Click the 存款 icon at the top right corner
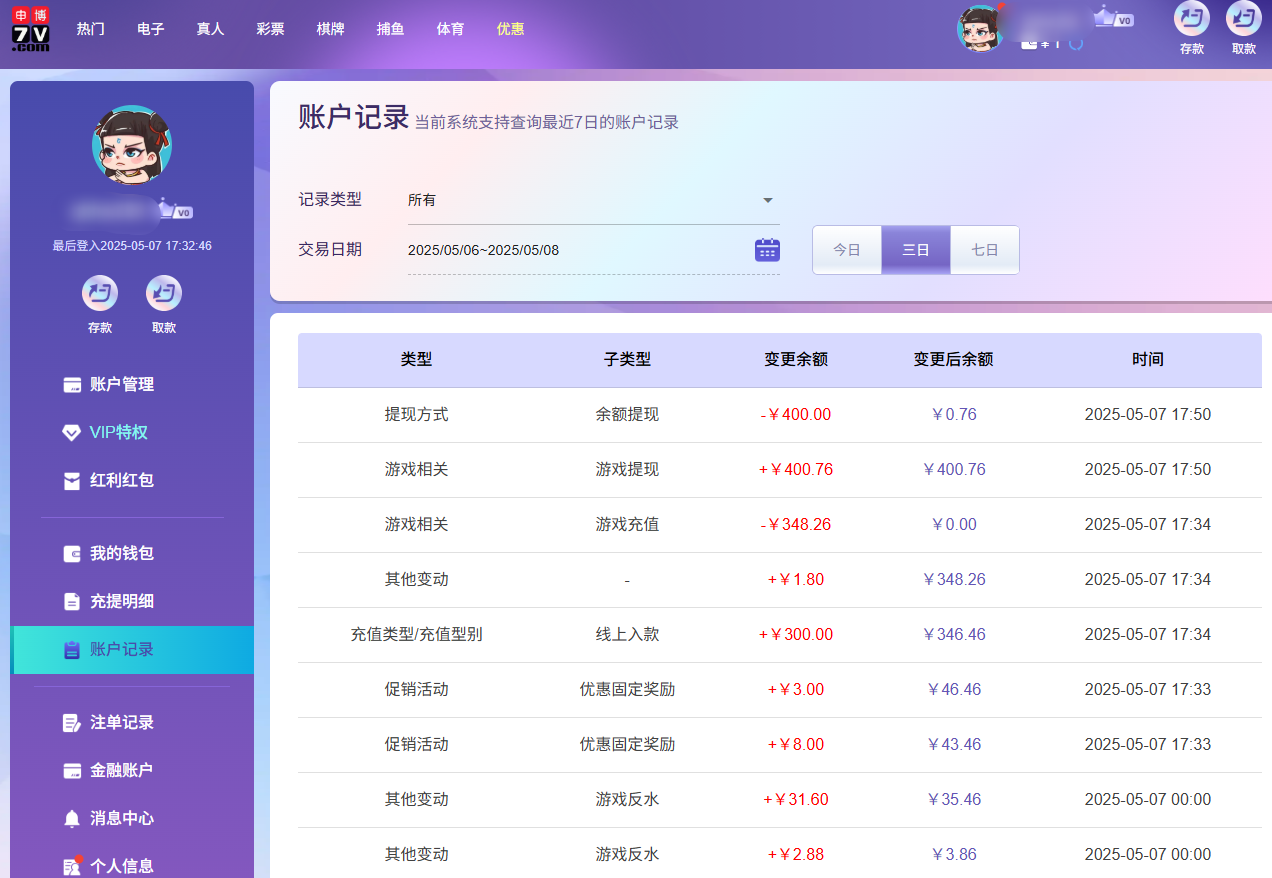 tap(1192, 20)
